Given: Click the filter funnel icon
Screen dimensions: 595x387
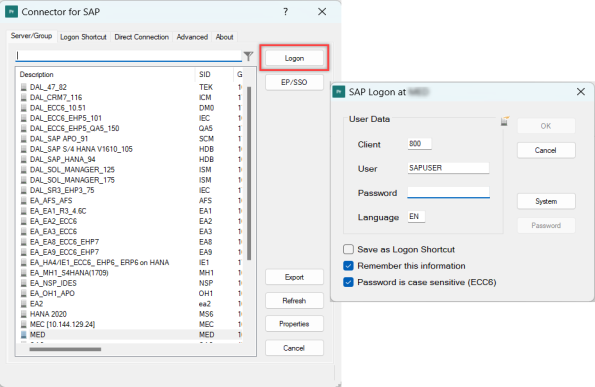Looking at the screenshot, I should coord(248,57).
